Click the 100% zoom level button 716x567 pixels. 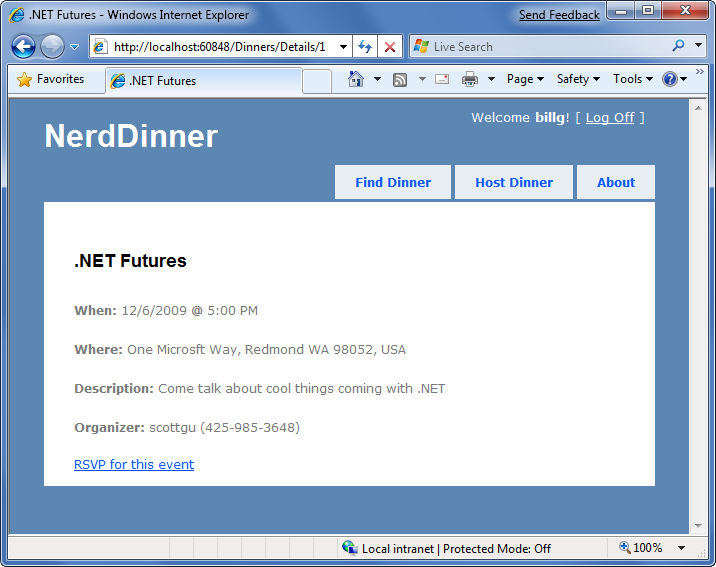(x=641, y=548)
